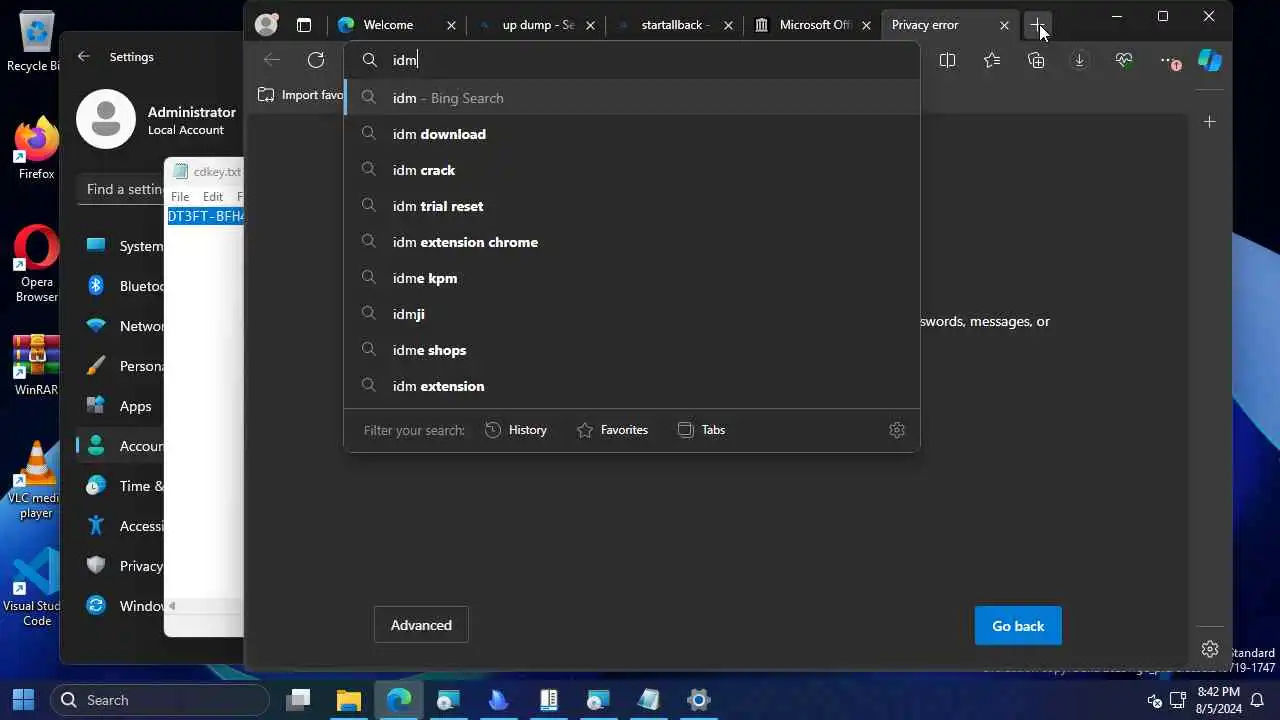This screenshot has height=720, width=1280.
Task: Select the idme shops suggestion
Action: [632, 350]
